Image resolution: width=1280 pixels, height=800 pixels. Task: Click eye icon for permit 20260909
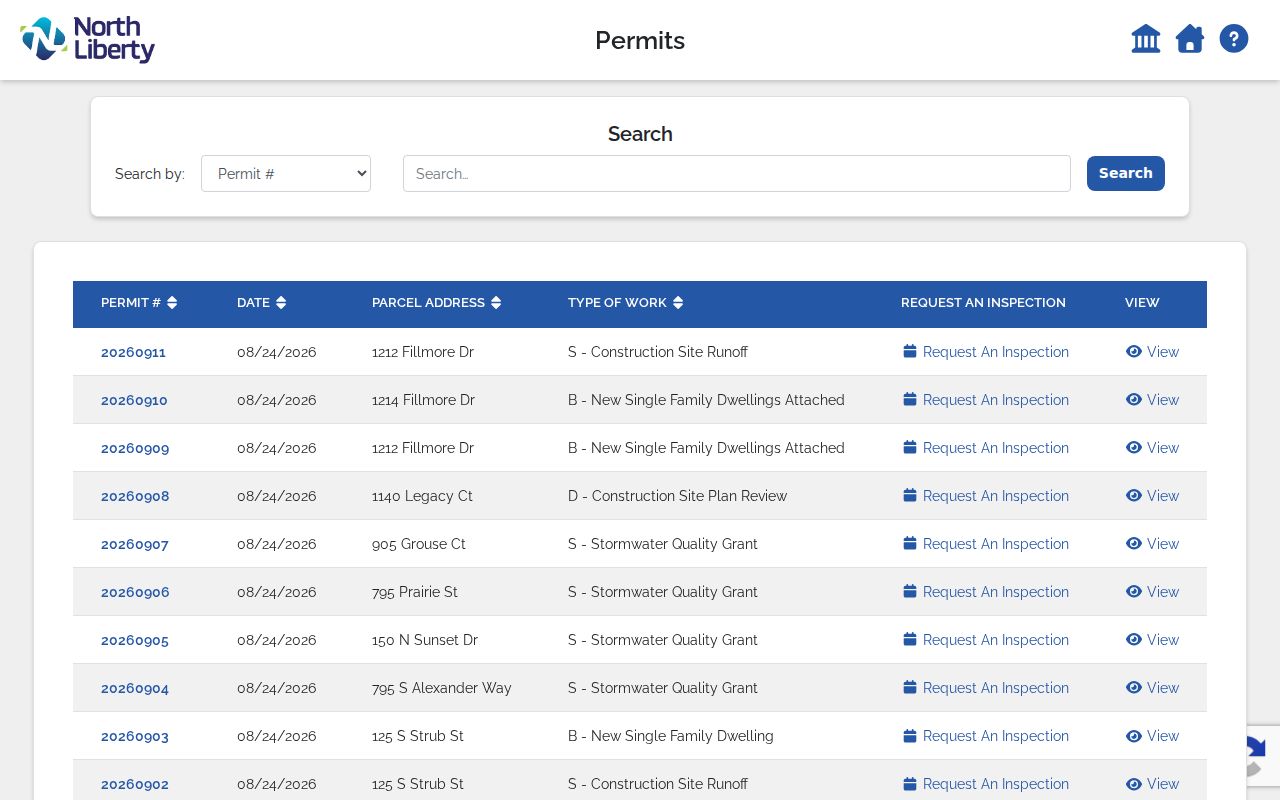(1134, 447)
